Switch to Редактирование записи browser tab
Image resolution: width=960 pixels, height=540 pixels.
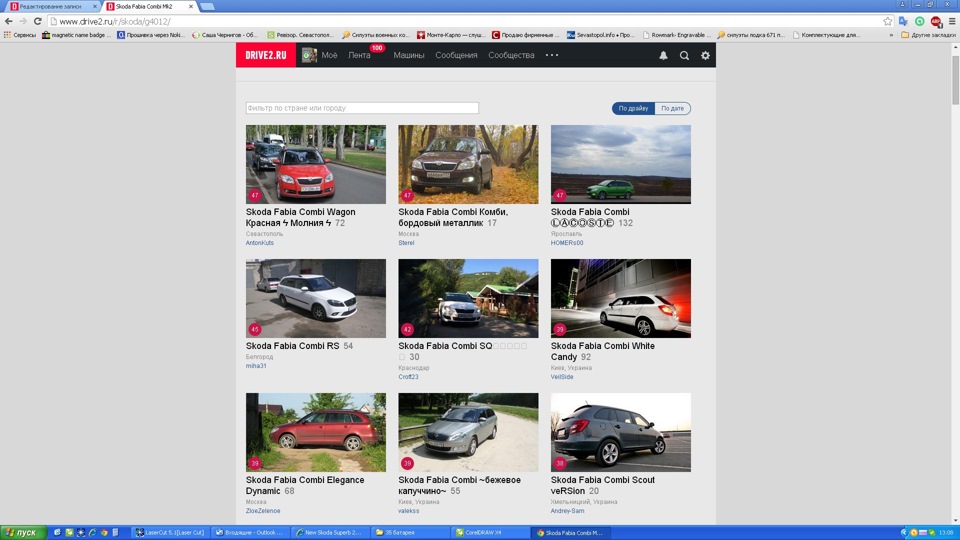51,6
